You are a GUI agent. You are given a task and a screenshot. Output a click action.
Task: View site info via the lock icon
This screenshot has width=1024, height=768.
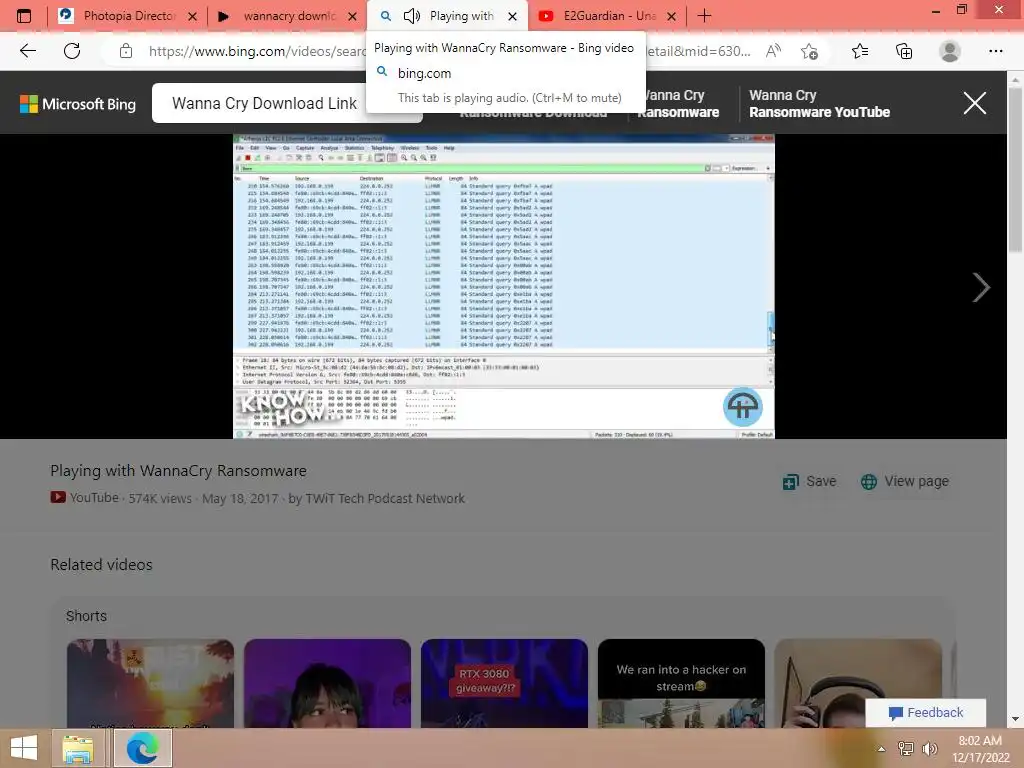[126, 51]
